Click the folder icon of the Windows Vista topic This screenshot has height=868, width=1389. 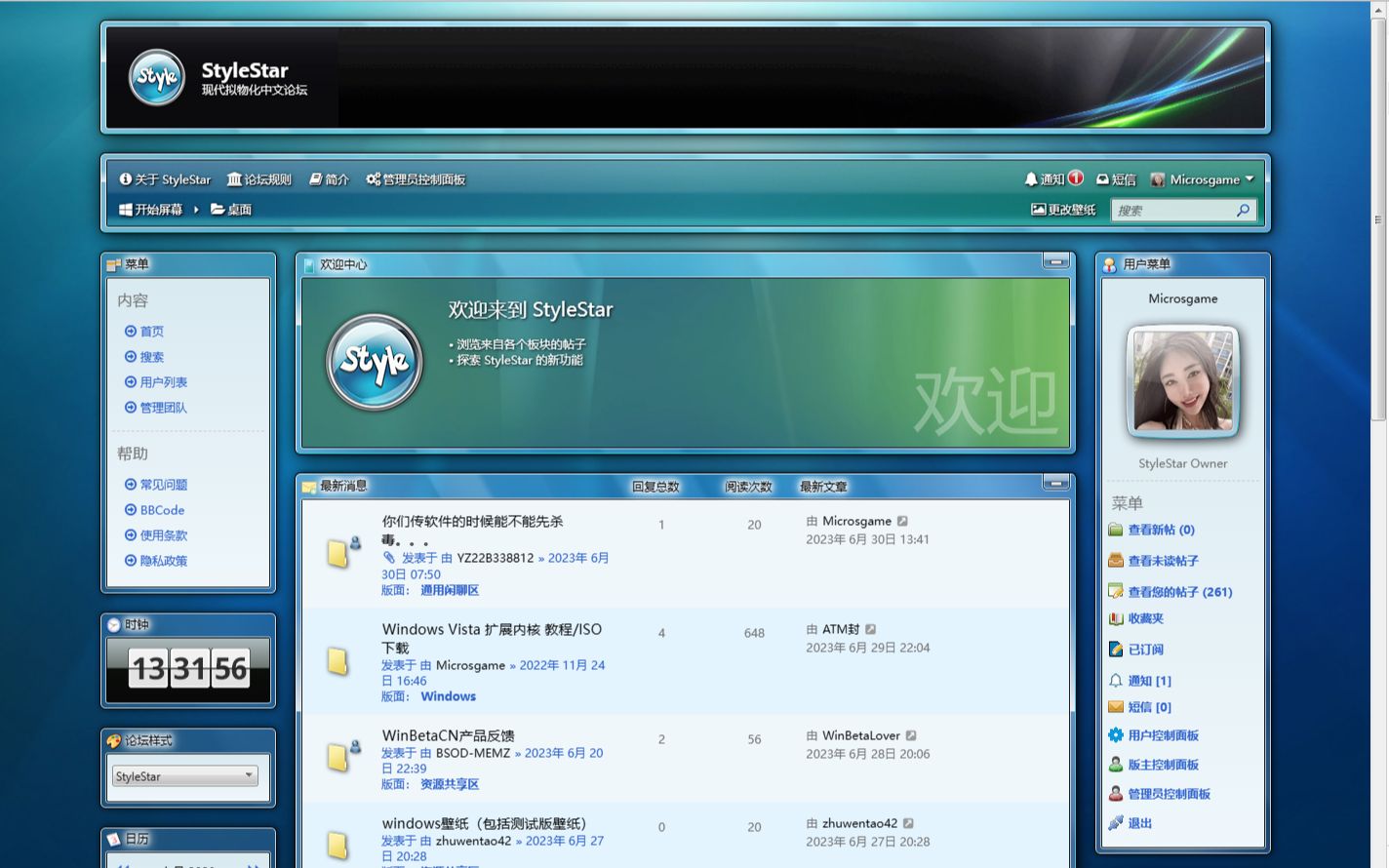coord(337,662)
